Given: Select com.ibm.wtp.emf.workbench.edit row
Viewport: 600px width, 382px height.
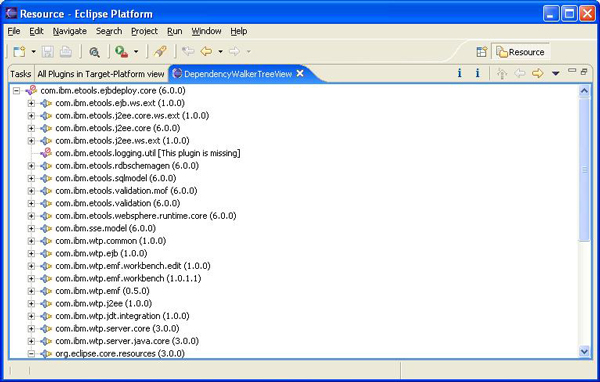Looking at the screenshot, I should (x=133, y=266).
